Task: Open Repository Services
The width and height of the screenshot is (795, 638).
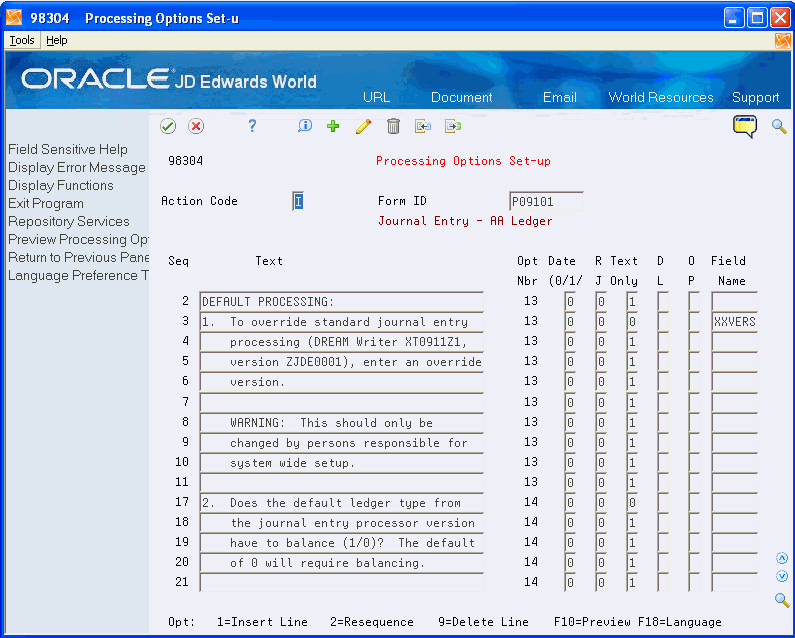Action: coord(69,222)
